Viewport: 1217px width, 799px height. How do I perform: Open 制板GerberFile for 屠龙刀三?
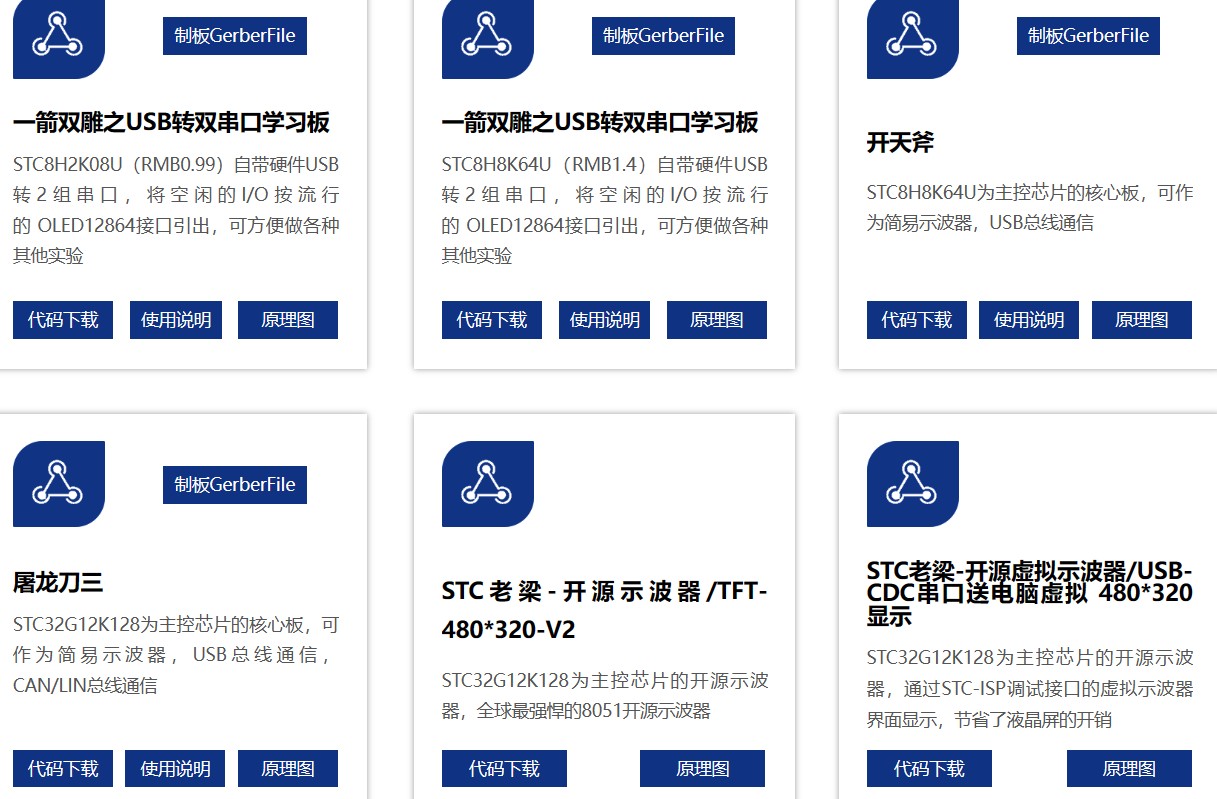(x=235, y=485)
